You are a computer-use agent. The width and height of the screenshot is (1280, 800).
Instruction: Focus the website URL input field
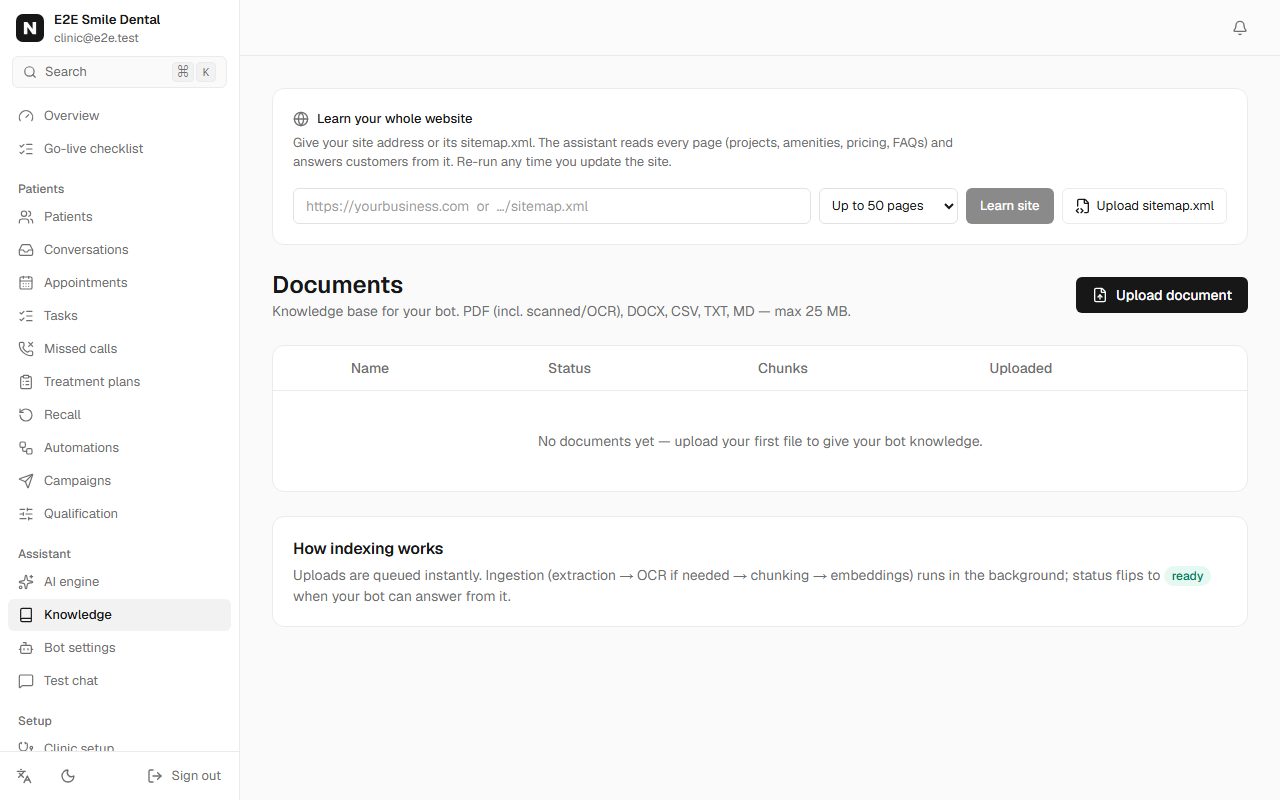(552, 206)
